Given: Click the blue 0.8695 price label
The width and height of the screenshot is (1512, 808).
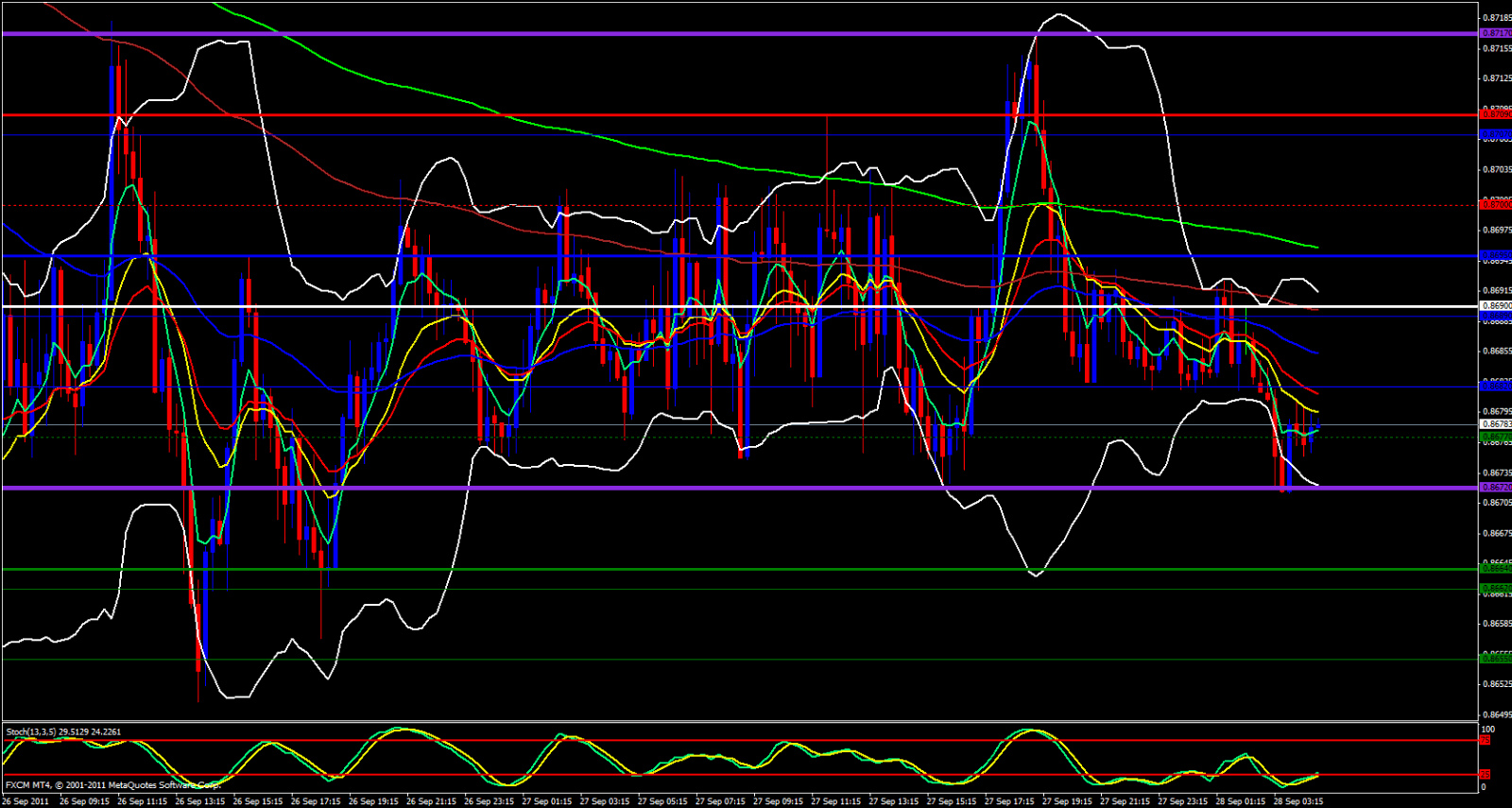Looking at the screenshot, I should tap(1495, 255).
